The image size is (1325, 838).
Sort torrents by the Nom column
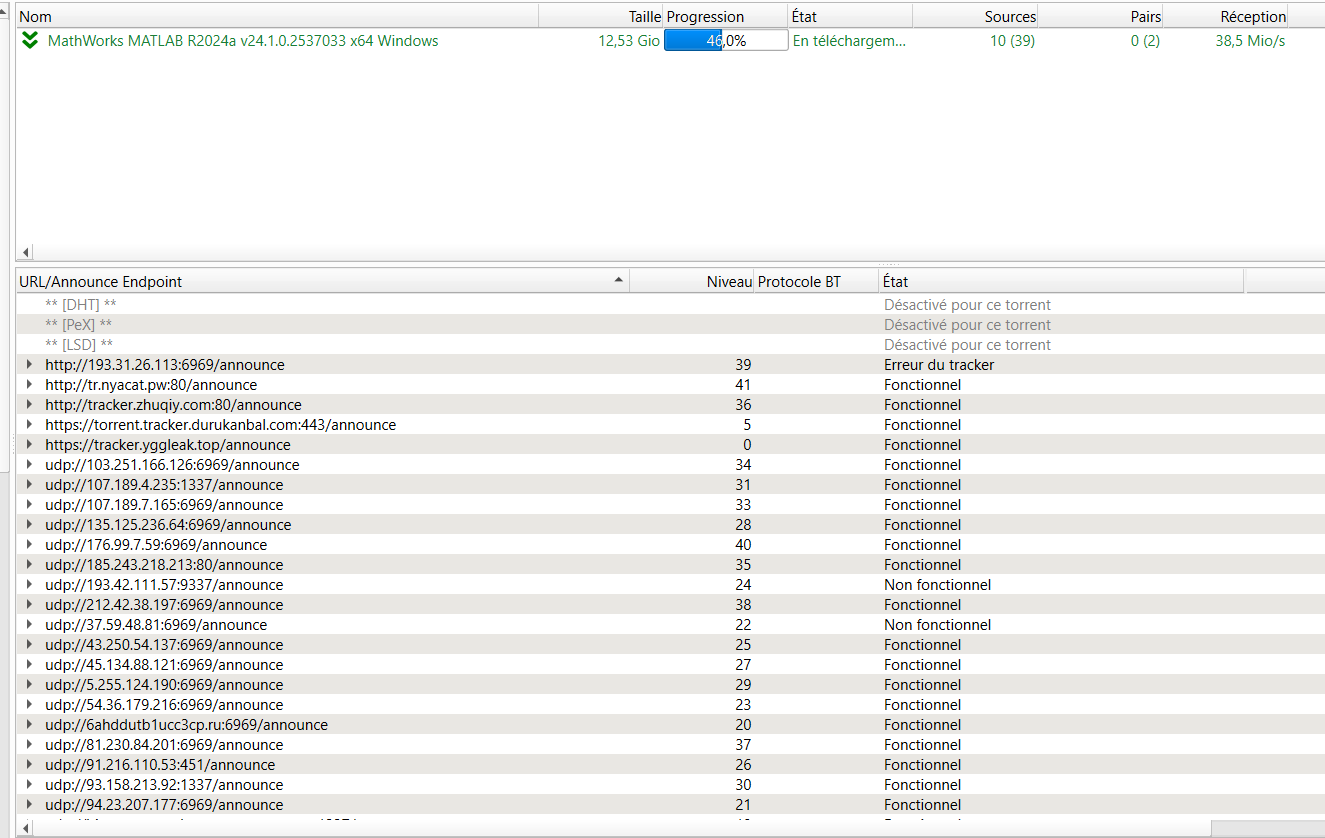pyautogui.click(x=276, y=16)
